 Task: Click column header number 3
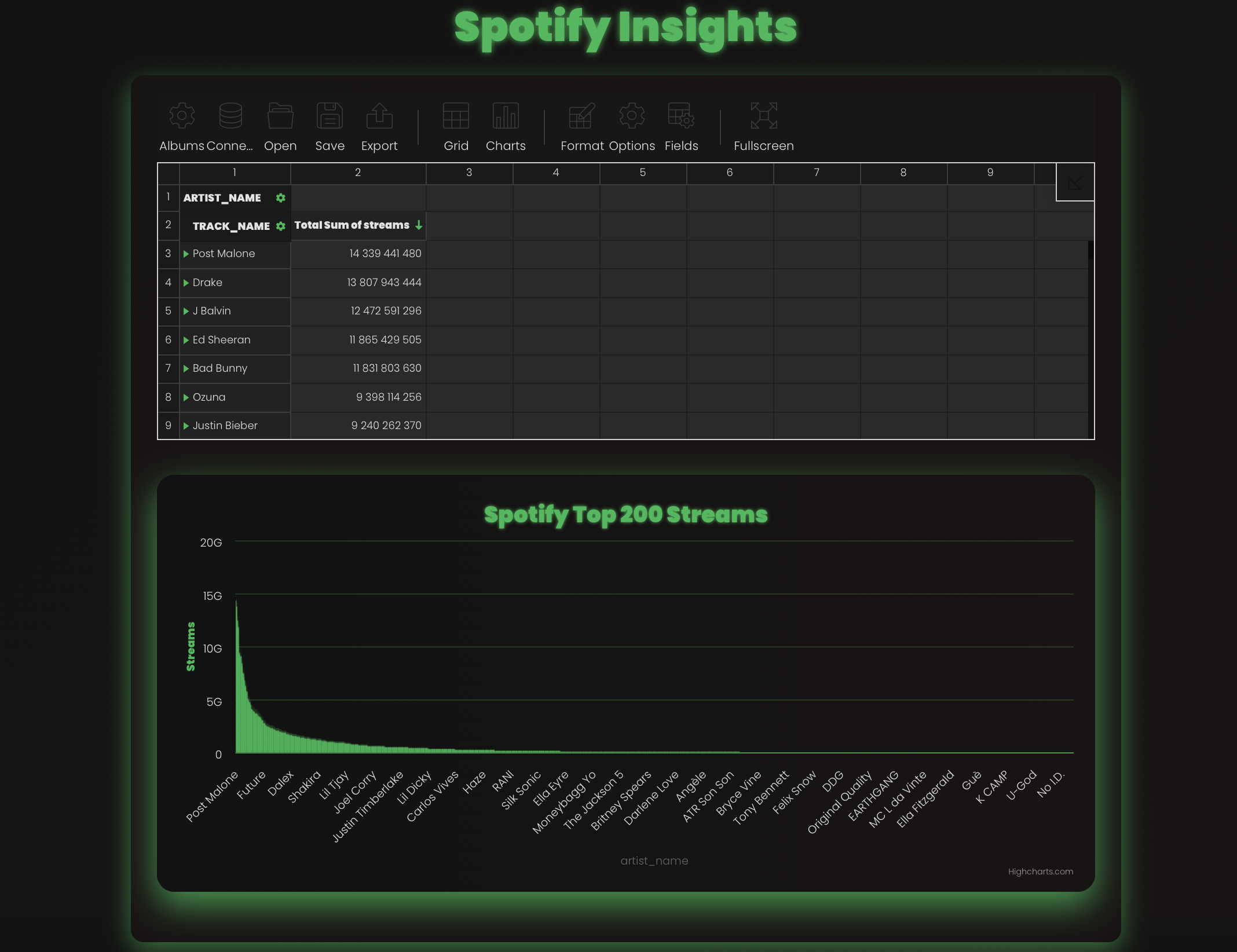pyautogui.click(x=470, y=173)
